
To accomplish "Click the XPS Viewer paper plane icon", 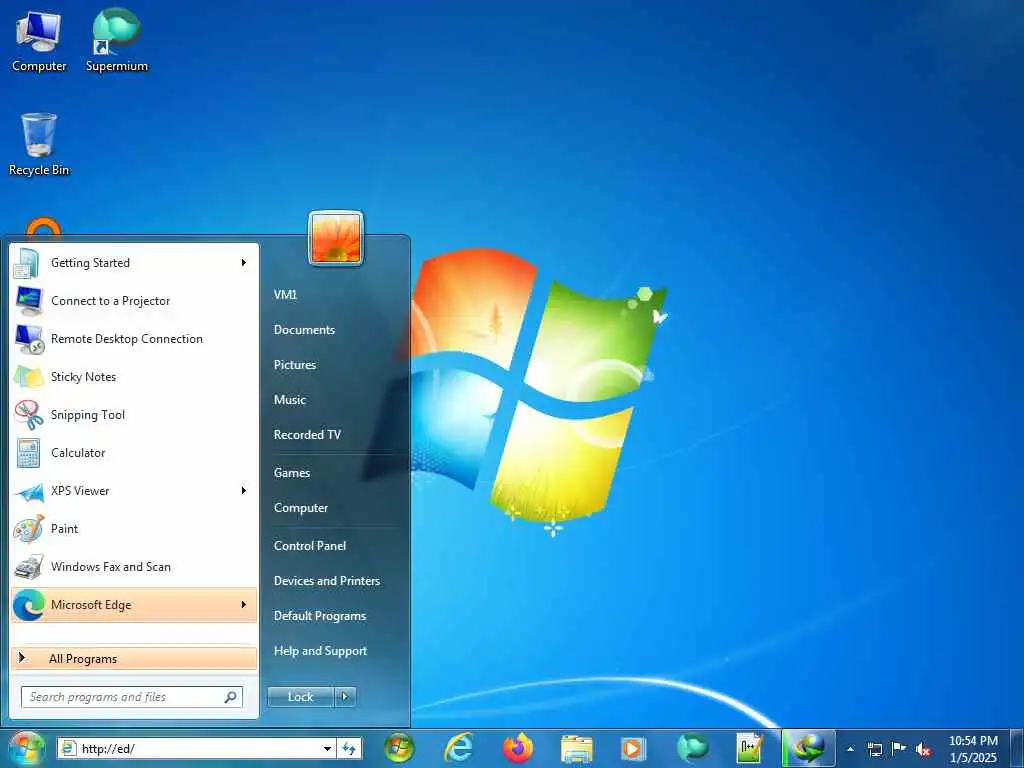I will click(x=29, y=491).
